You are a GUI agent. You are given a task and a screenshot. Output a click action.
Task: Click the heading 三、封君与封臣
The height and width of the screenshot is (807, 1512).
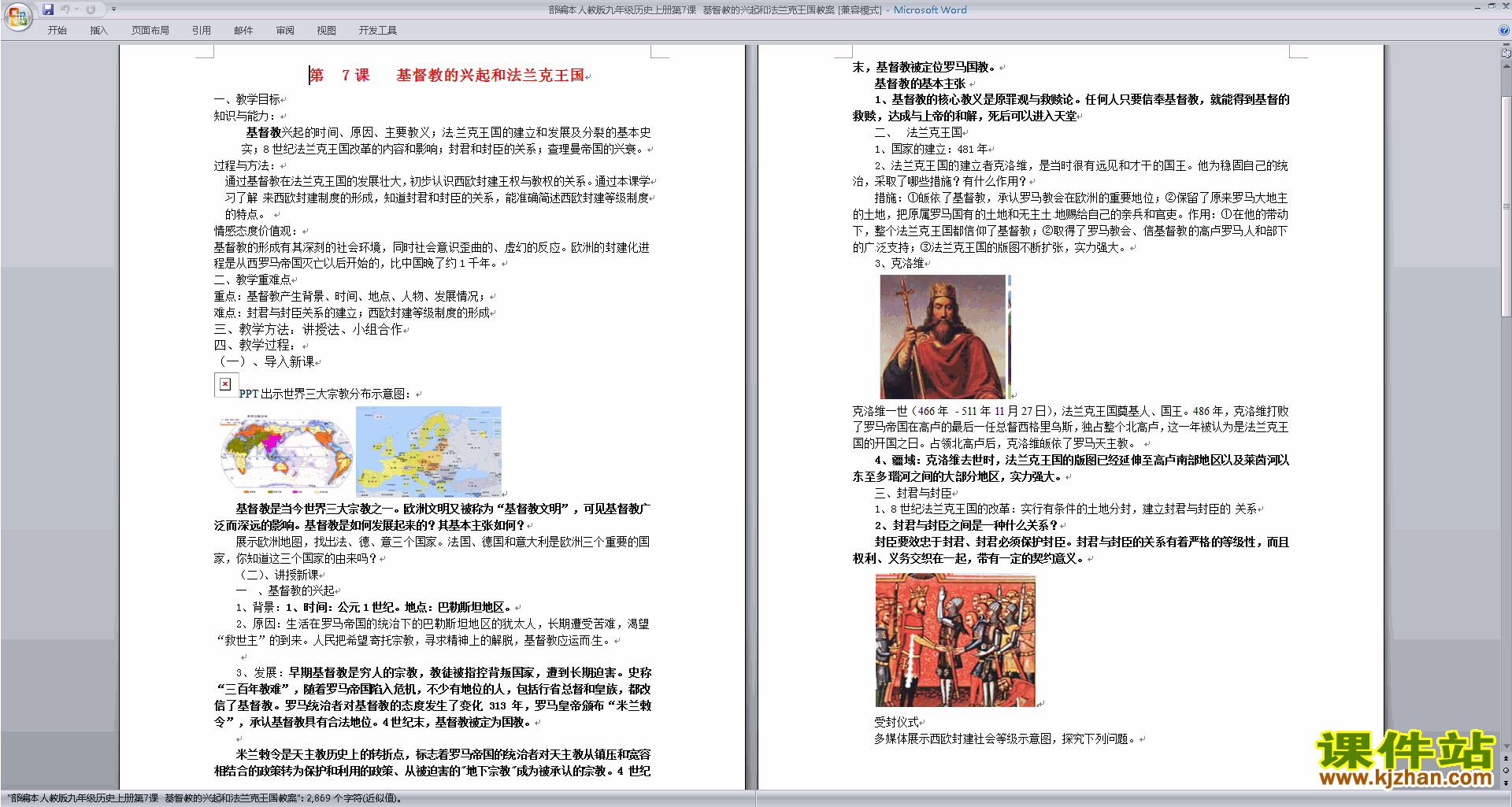tap(913, 493)
